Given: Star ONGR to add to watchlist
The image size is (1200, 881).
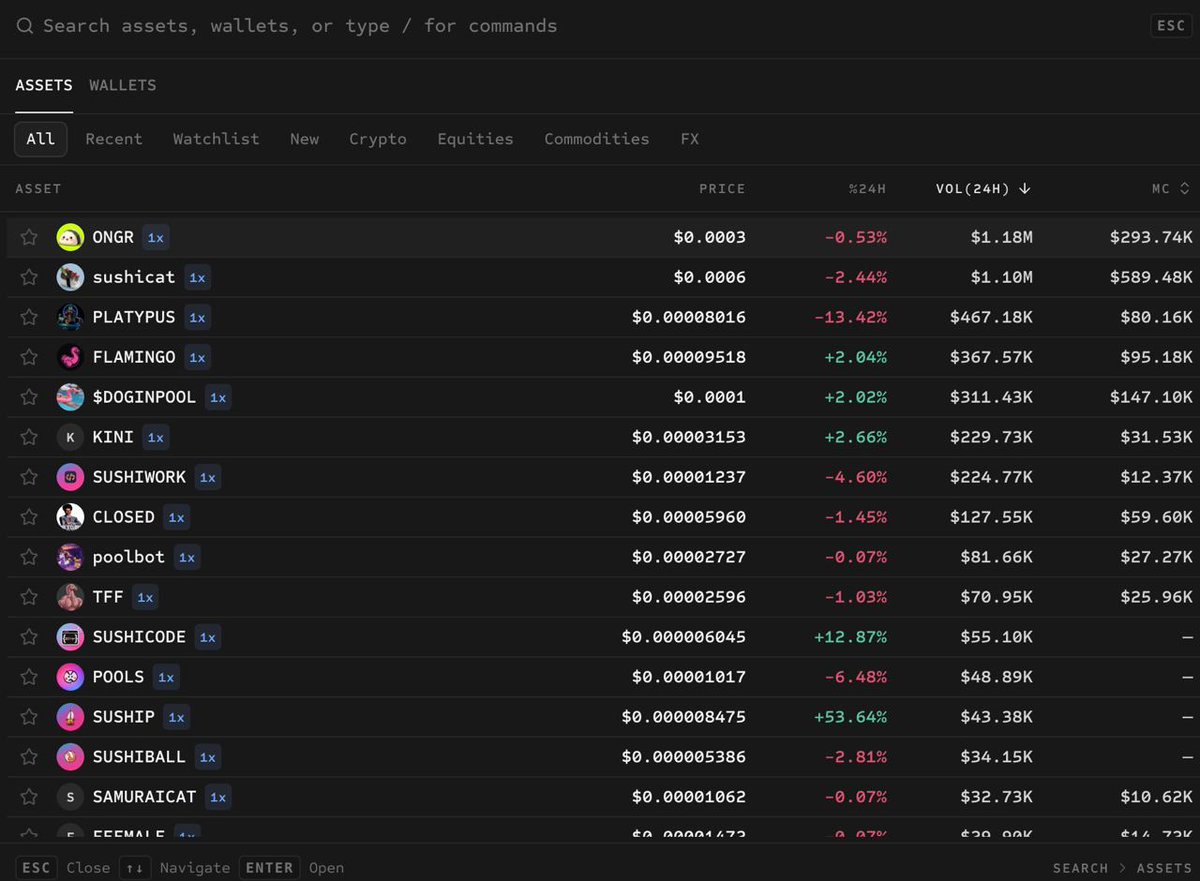Looking at the screenshot, I should pos(29,237).
